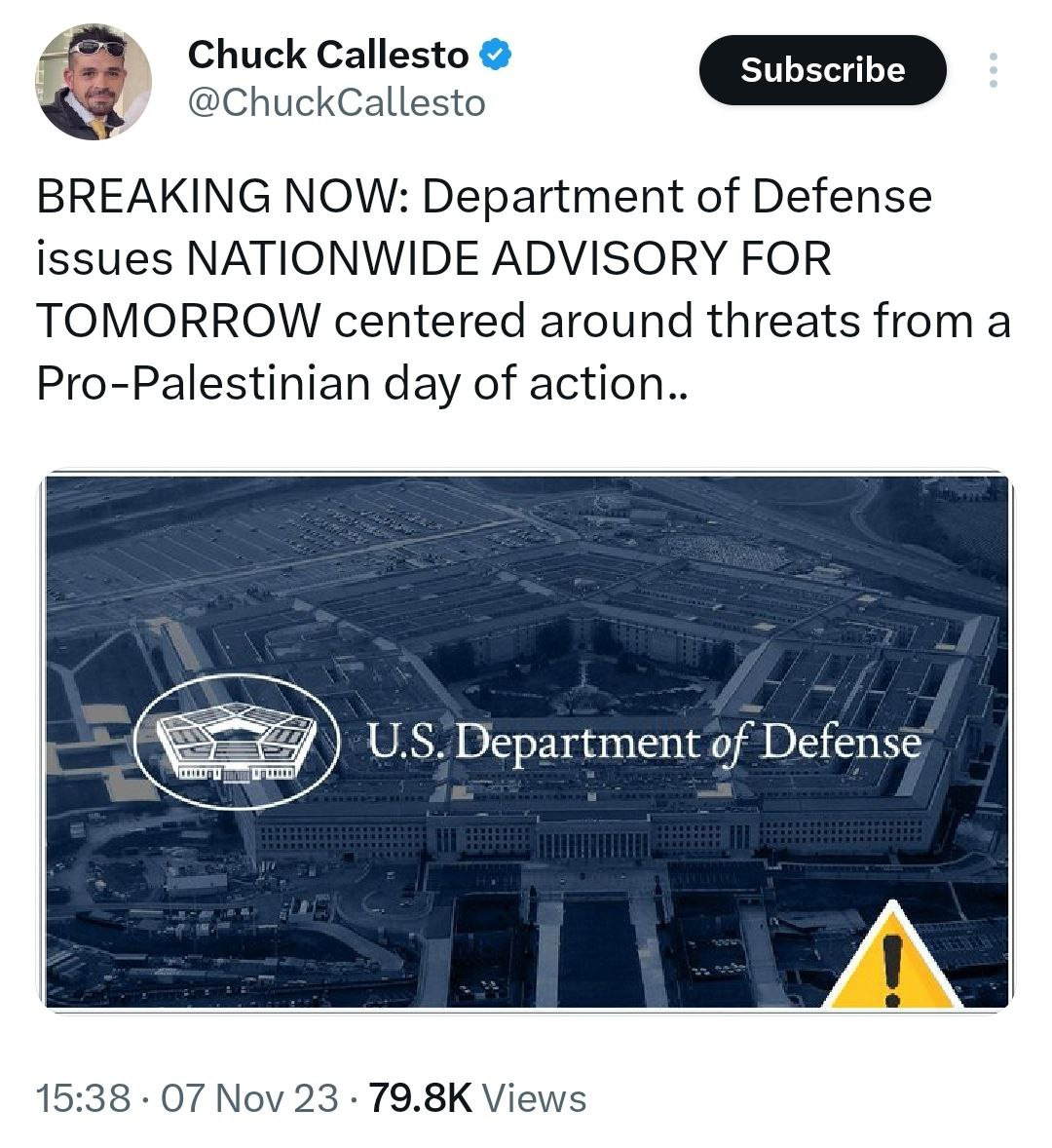Click the word TOMORROW in the tweet
Screen dimensions: 1052x1148
point(177,321)
